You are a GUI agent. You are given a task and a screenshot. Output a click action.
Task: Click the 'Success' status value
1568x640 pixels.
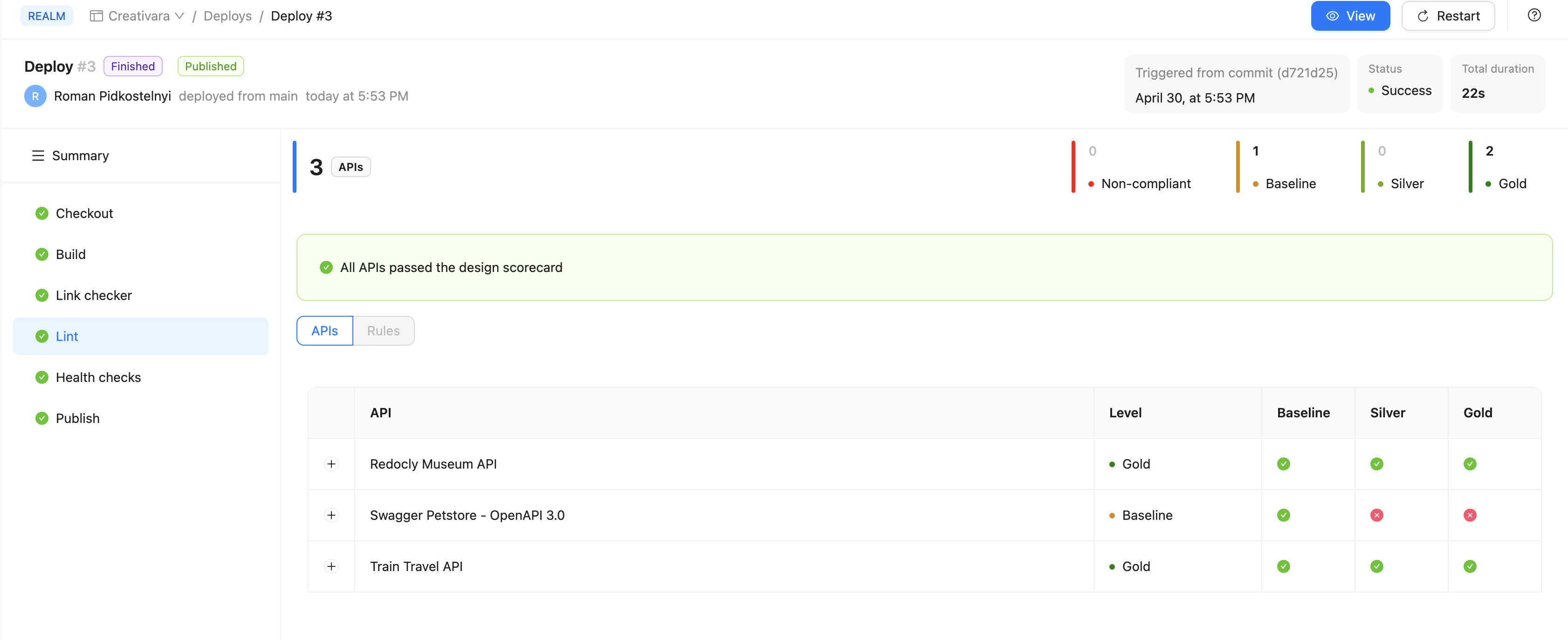(1406, 90)
